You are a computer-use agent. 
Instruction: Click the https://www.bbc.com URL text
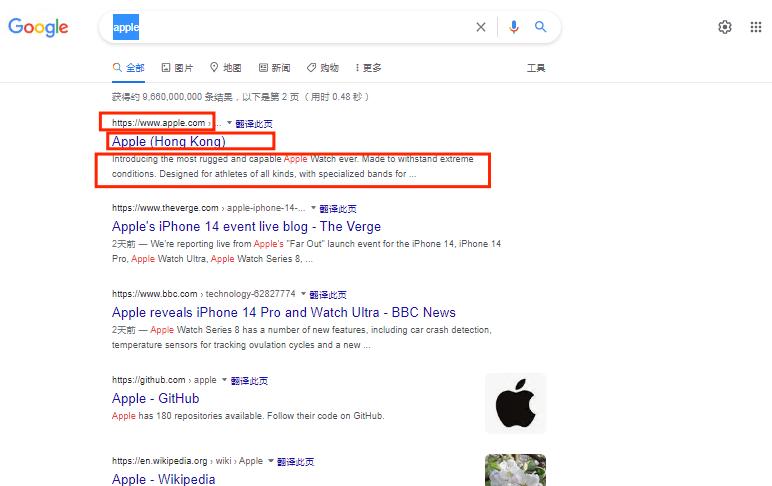tap(155, 293)
